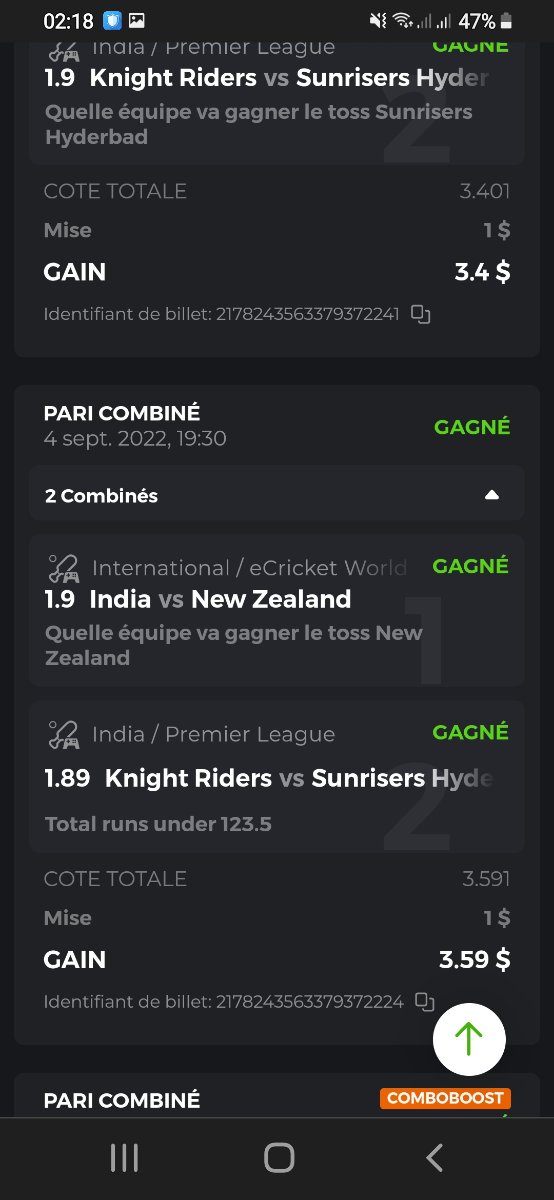Copy ticket ID ending in 2241
Screen dimensions: 554x1200
421,315
